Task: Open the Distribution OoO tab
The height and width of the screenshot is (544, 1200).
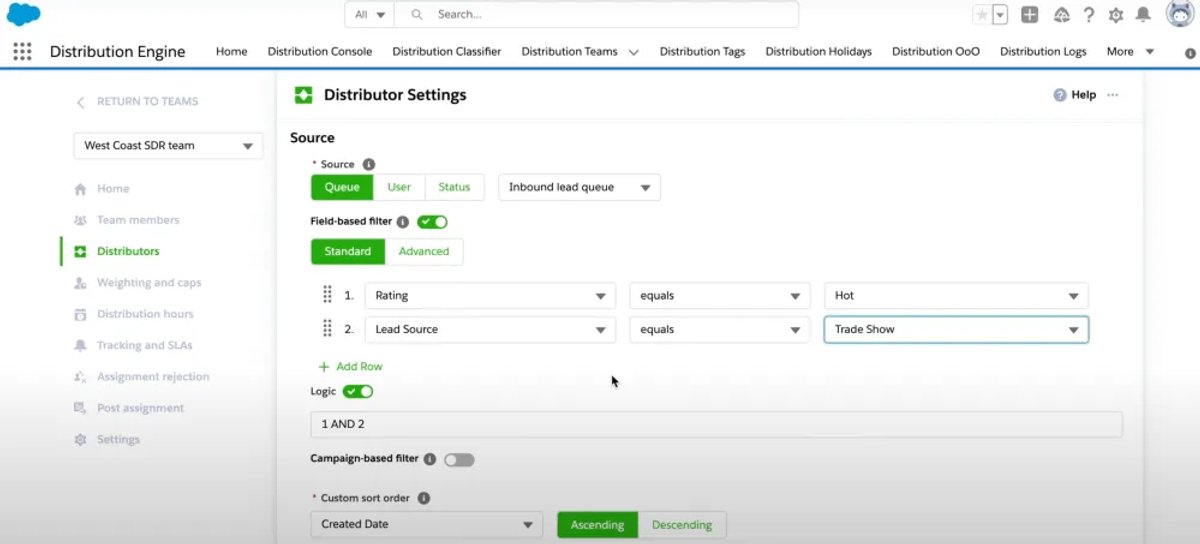Action: (x=936, y=52)
